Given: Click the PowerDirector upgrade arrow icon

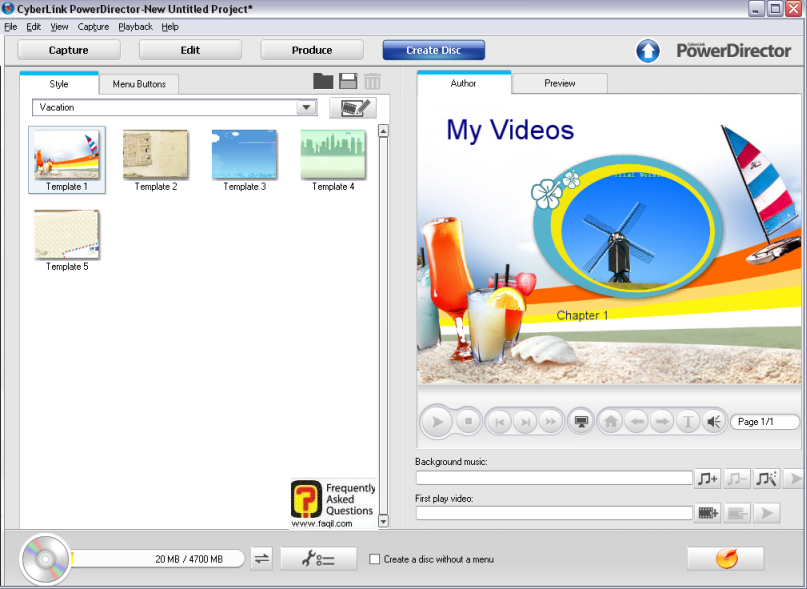Looking at the screenshot, I should coord(648,51).
